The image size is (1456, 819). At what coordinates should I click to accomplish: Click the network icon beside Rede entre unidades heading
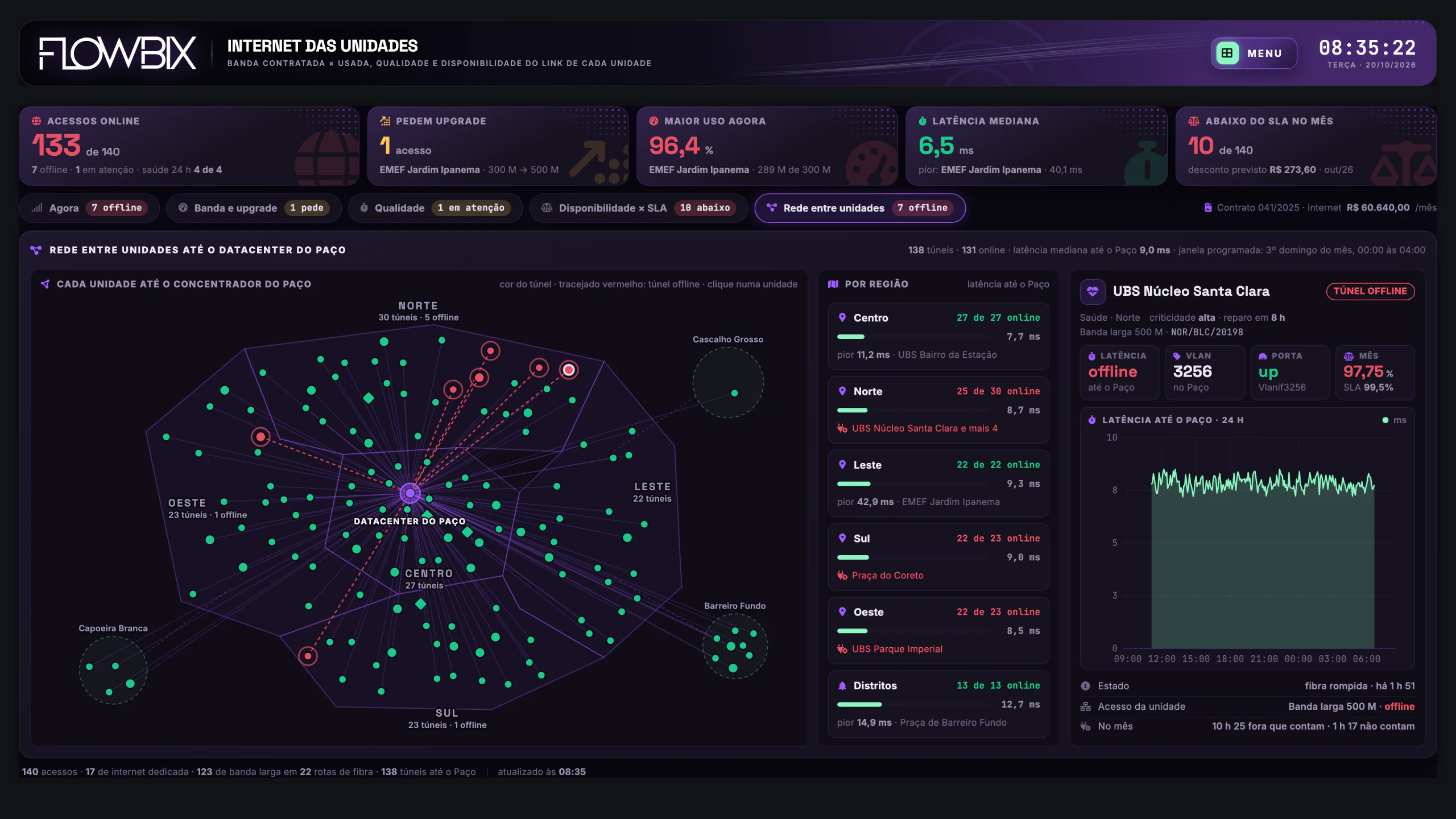(36, 250)
